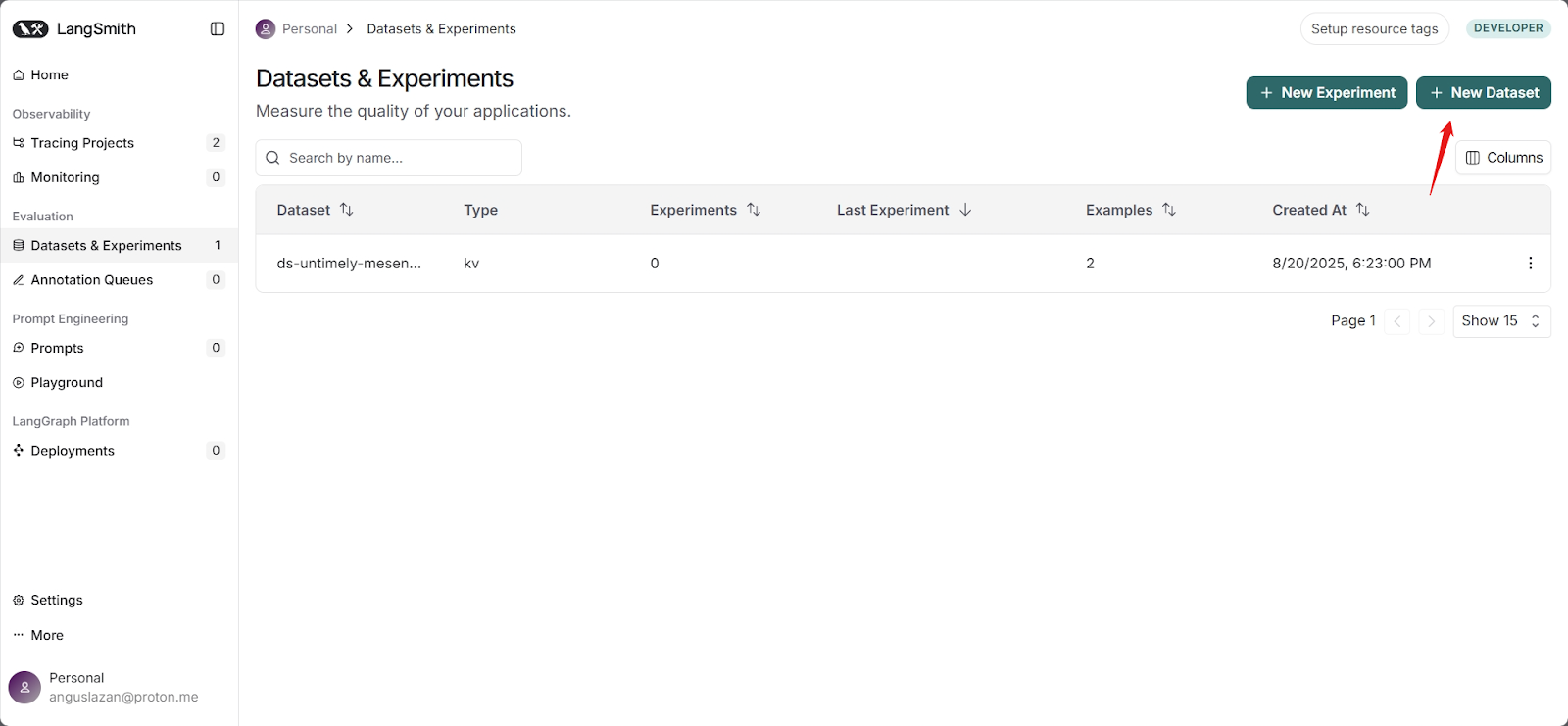The height and width of the screenshot is (726, 1568).
Task: Click the search magnifier icon
Action: point(272,158)
